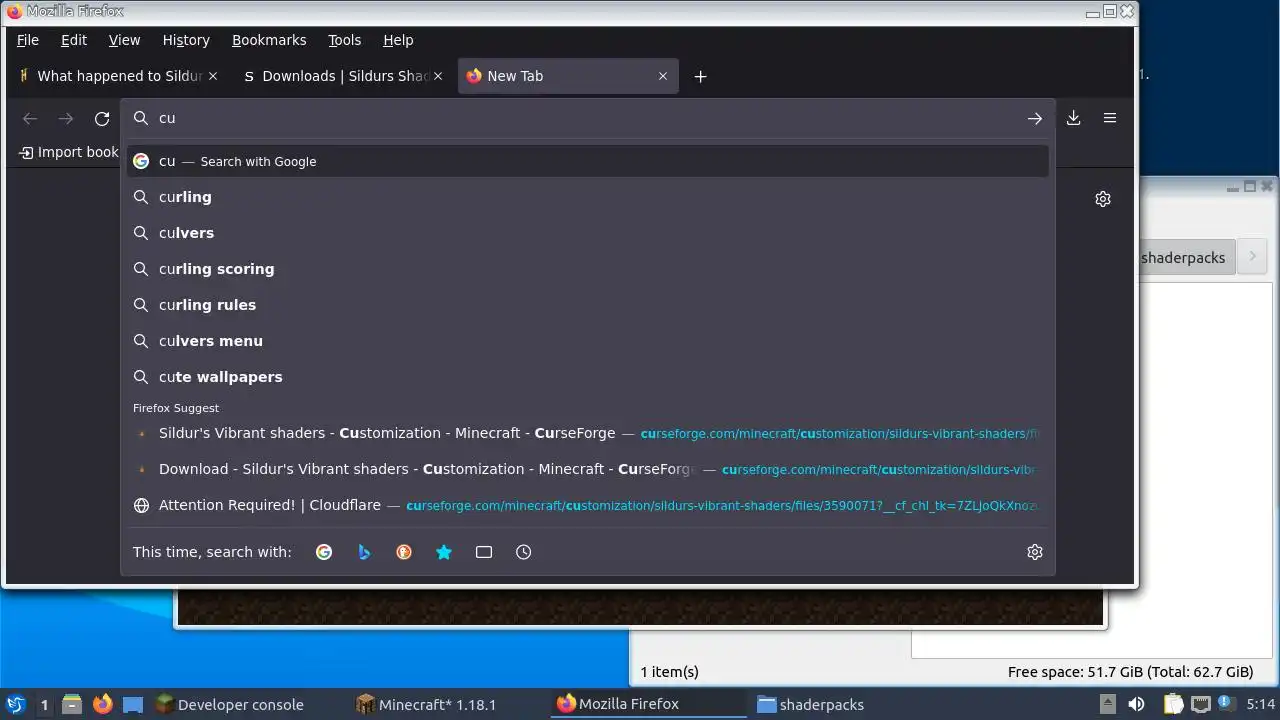
Task: Open the volume control in the system tray
Action: [1136, 704]
